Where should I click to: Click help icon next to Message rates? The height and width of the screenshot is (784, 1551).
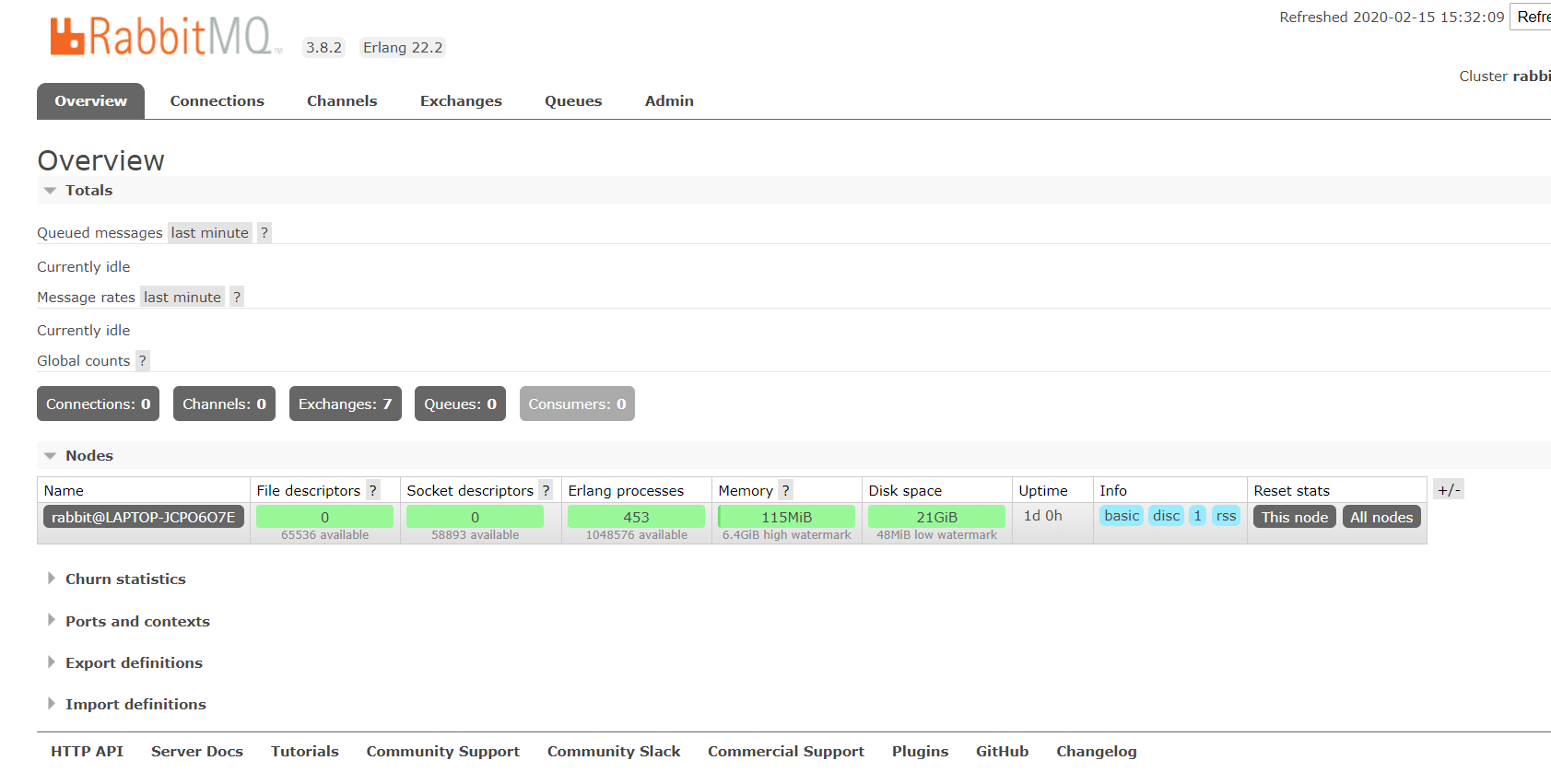pyautogui.click(x=237, y=298)
